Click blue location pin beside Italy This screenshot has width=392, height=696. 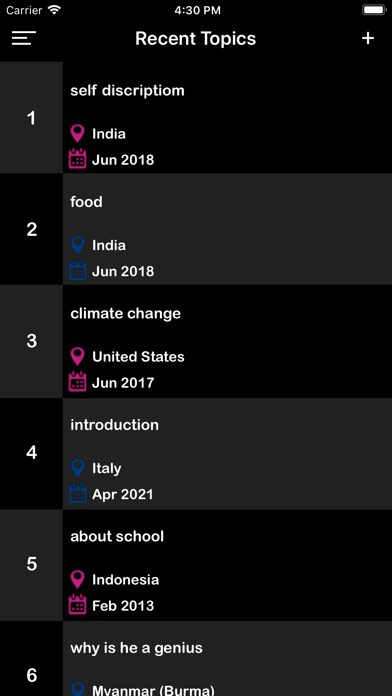click(x=77, y=468)
